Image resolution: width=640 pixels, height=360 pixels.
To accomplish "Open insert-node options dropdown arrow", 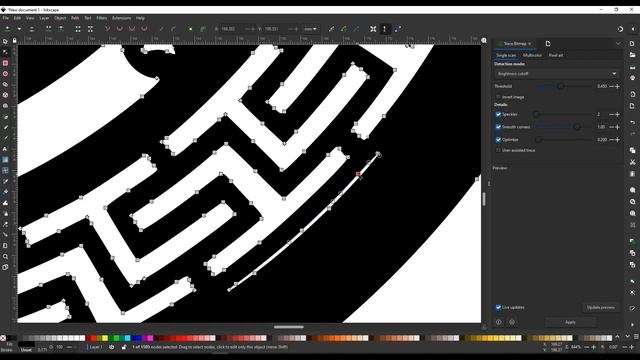I will (x=19, y=29).
